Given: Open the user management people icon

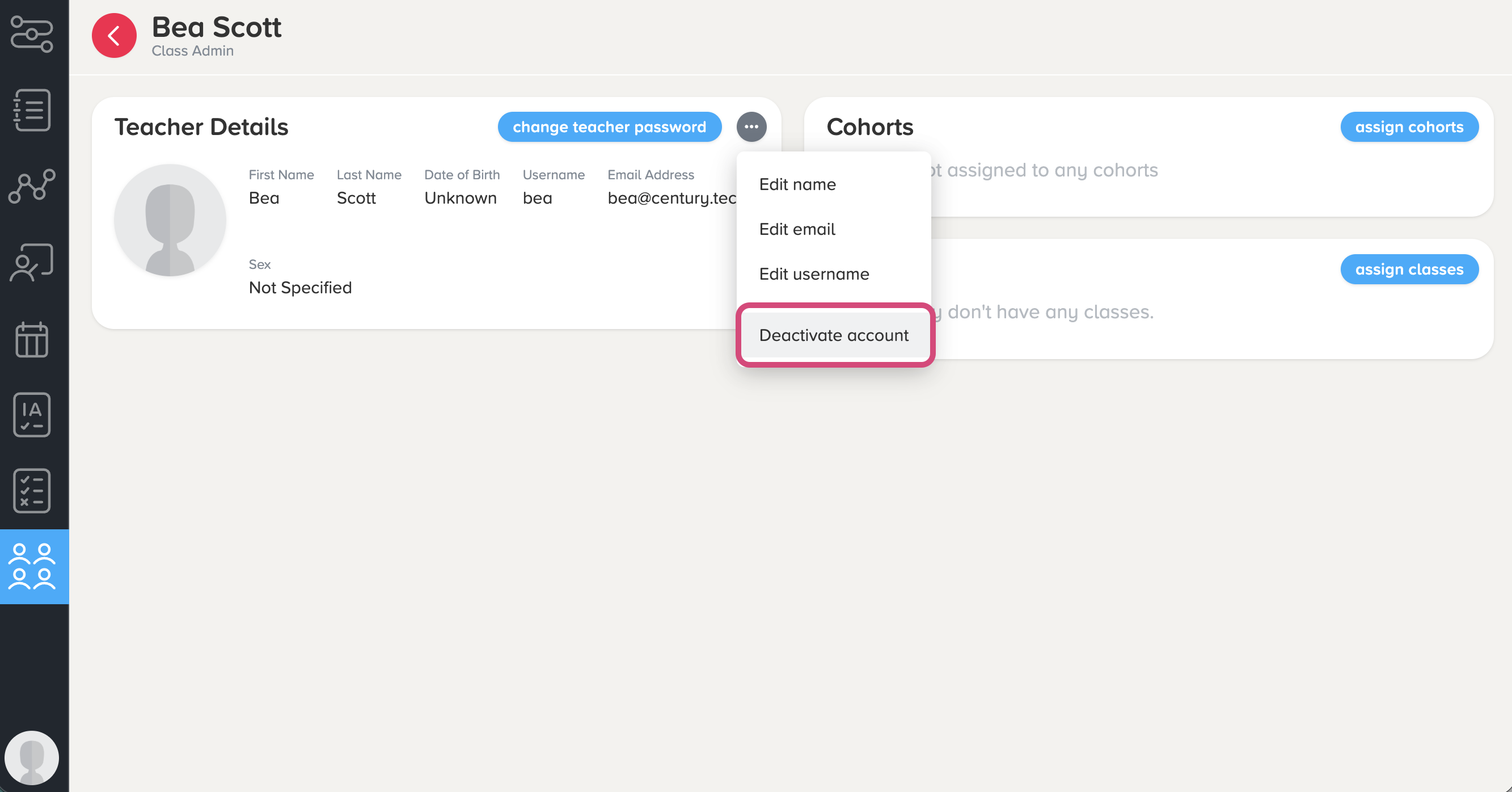Looking at the screenshot, I should (x=33, y=567).
